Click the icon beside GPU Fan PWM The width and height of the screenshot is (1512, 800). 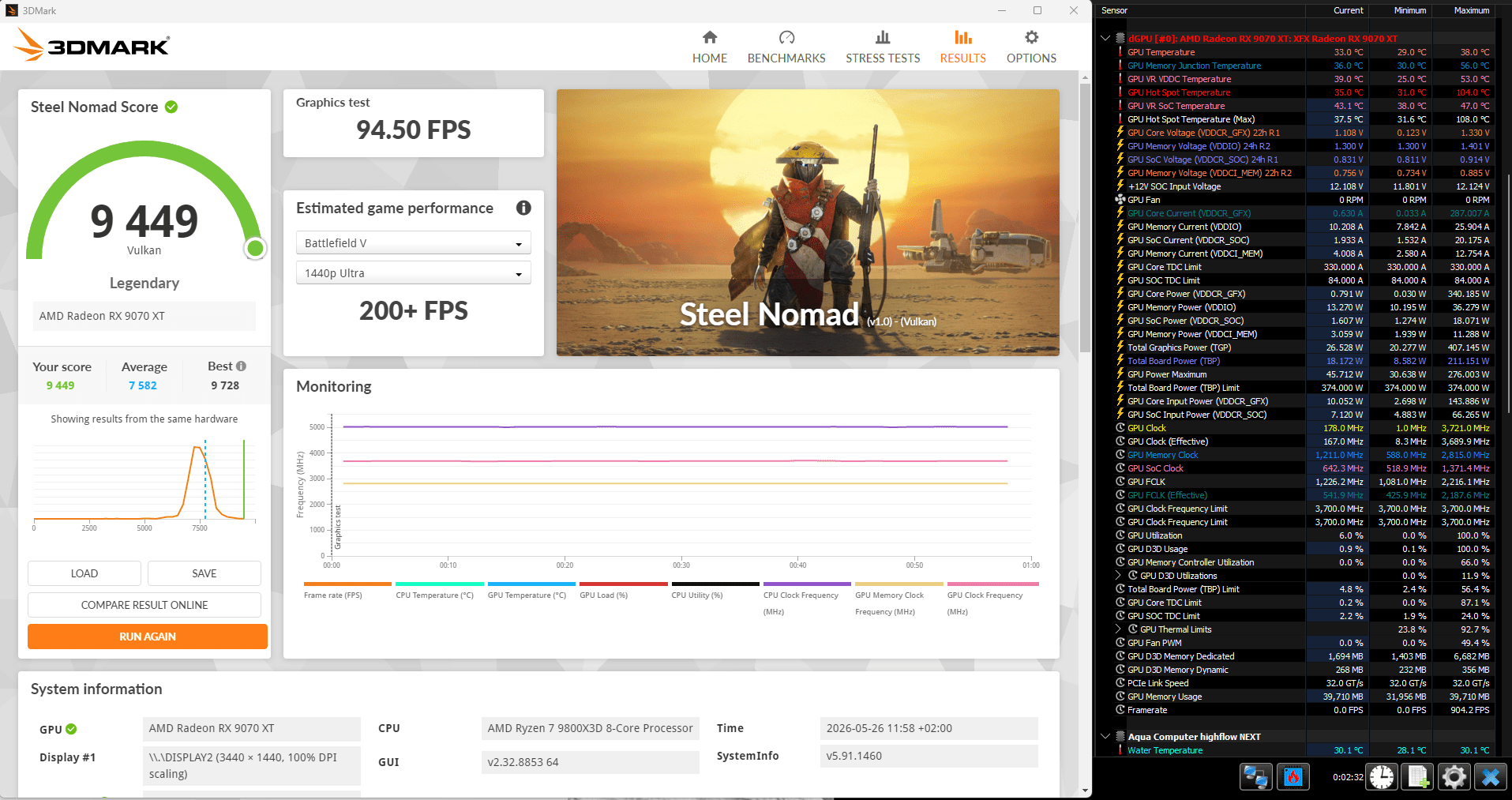1120,643
